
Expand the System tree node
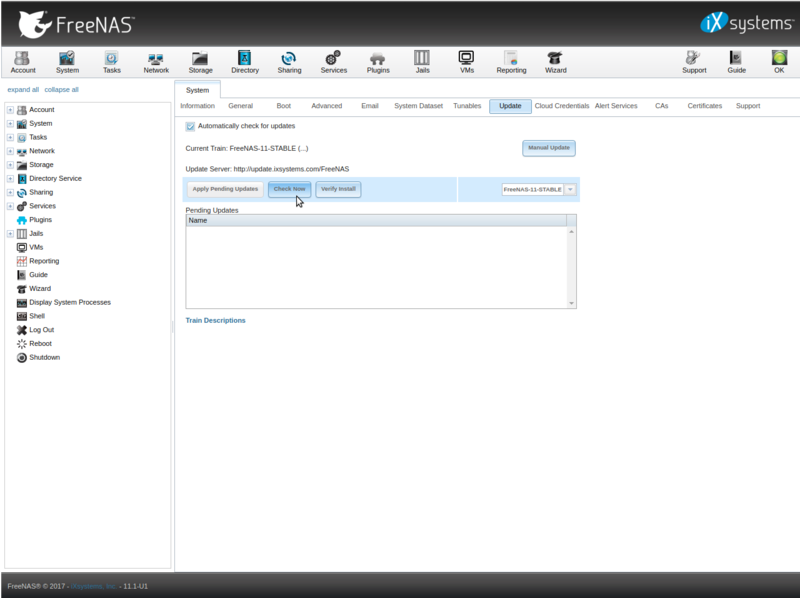coord(10,123)
